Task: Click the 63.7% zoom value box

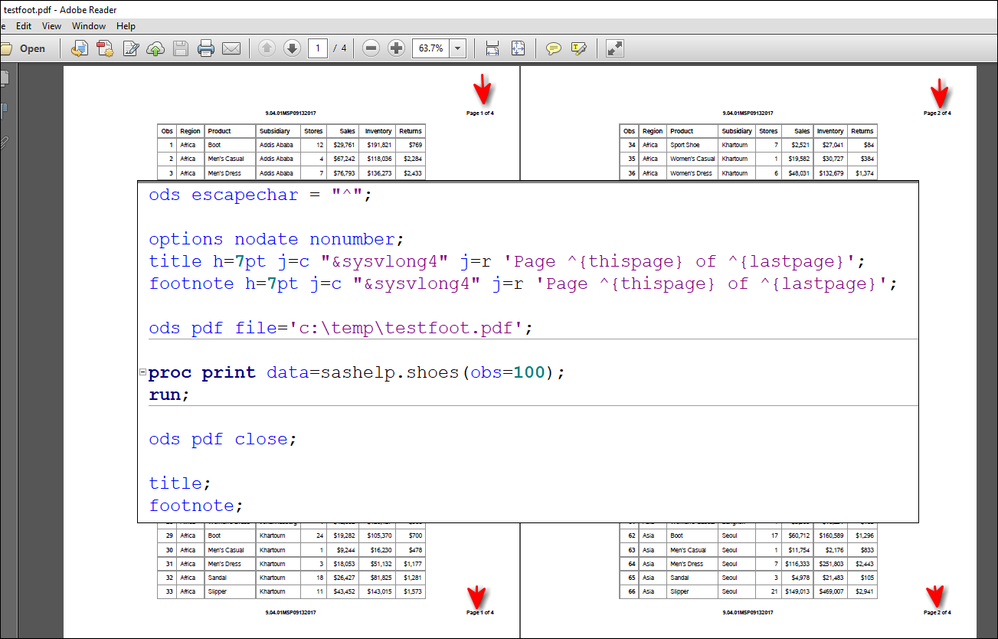Action: click(x=430, y=48)
